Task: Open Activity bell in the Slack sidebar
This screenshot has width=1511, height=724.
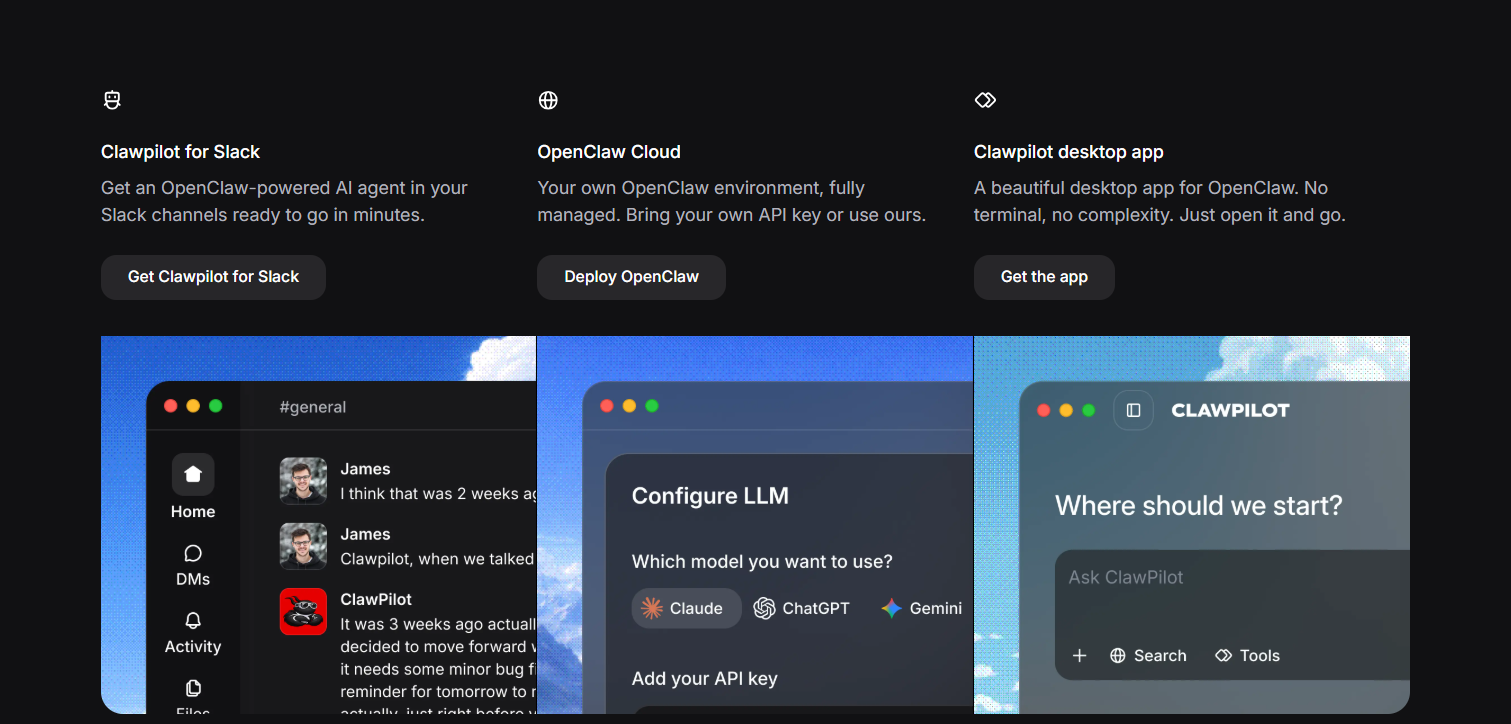Action: [193, 633]
